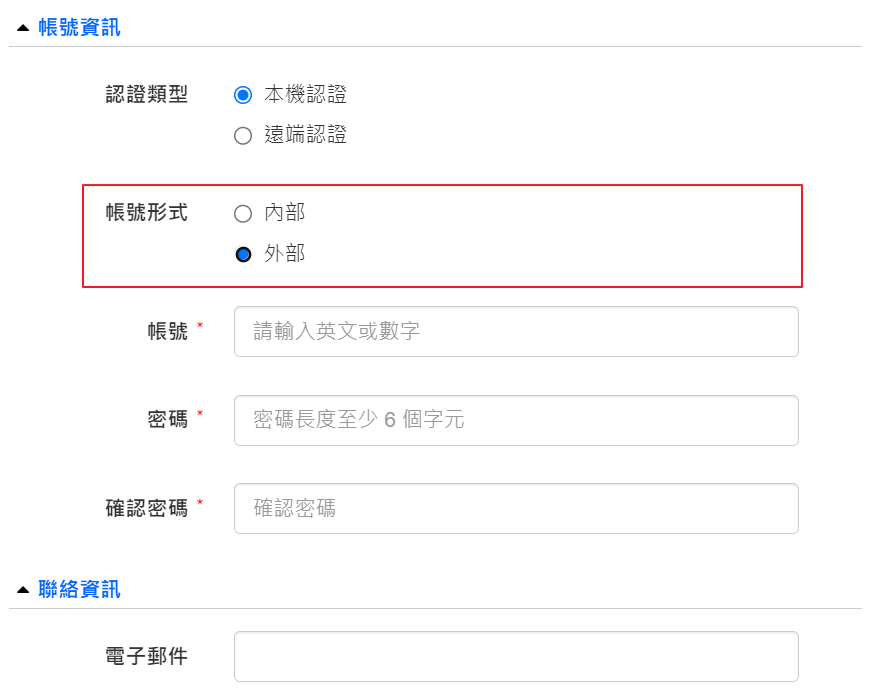Choose 外部 account type radio
This screenshot has height=697, width=874.
click(243, 254)
